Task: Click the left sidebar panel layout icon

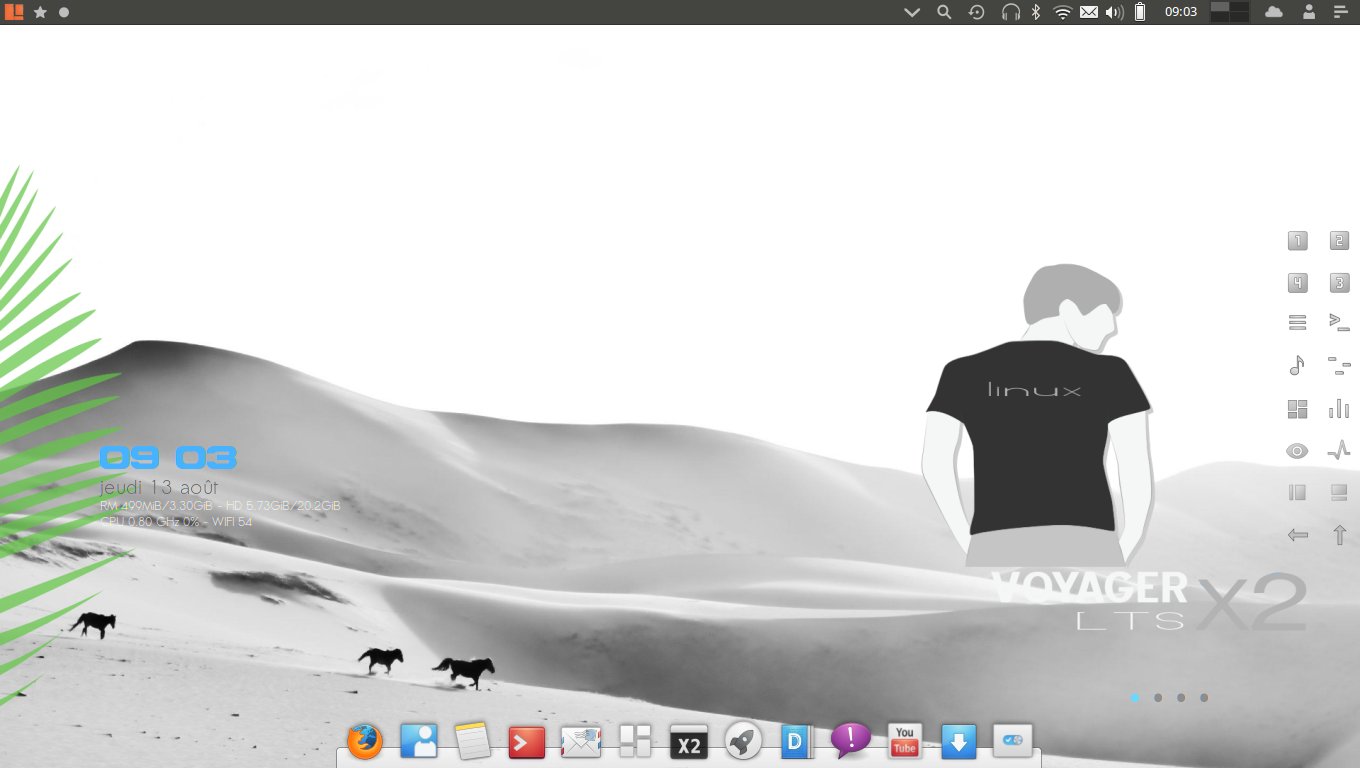Action: pyautogui.click(x=1297, y=492)
